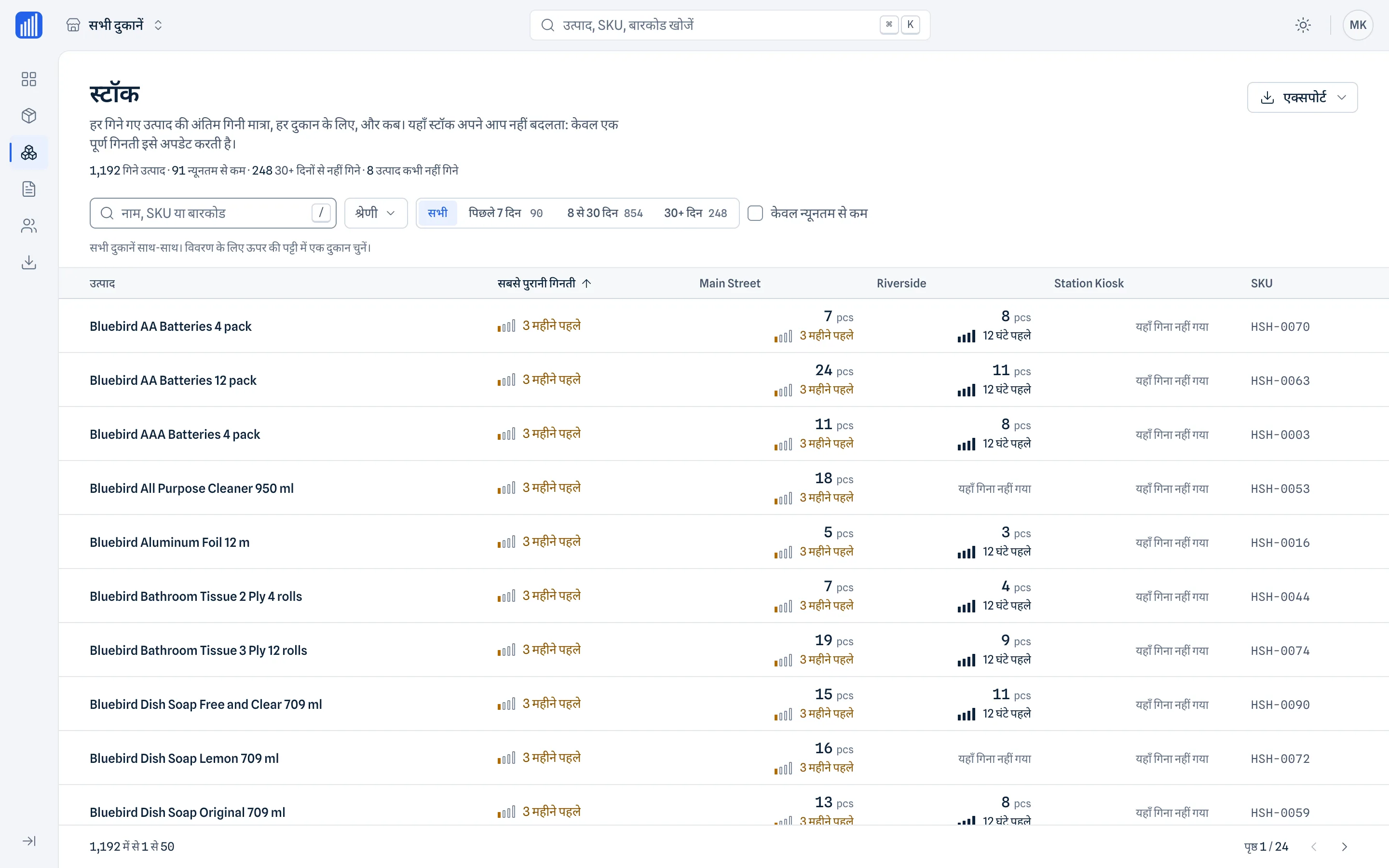1389x868 pixels.
Task: Expand the sidebar with the arrow icon
Action: 29,841
